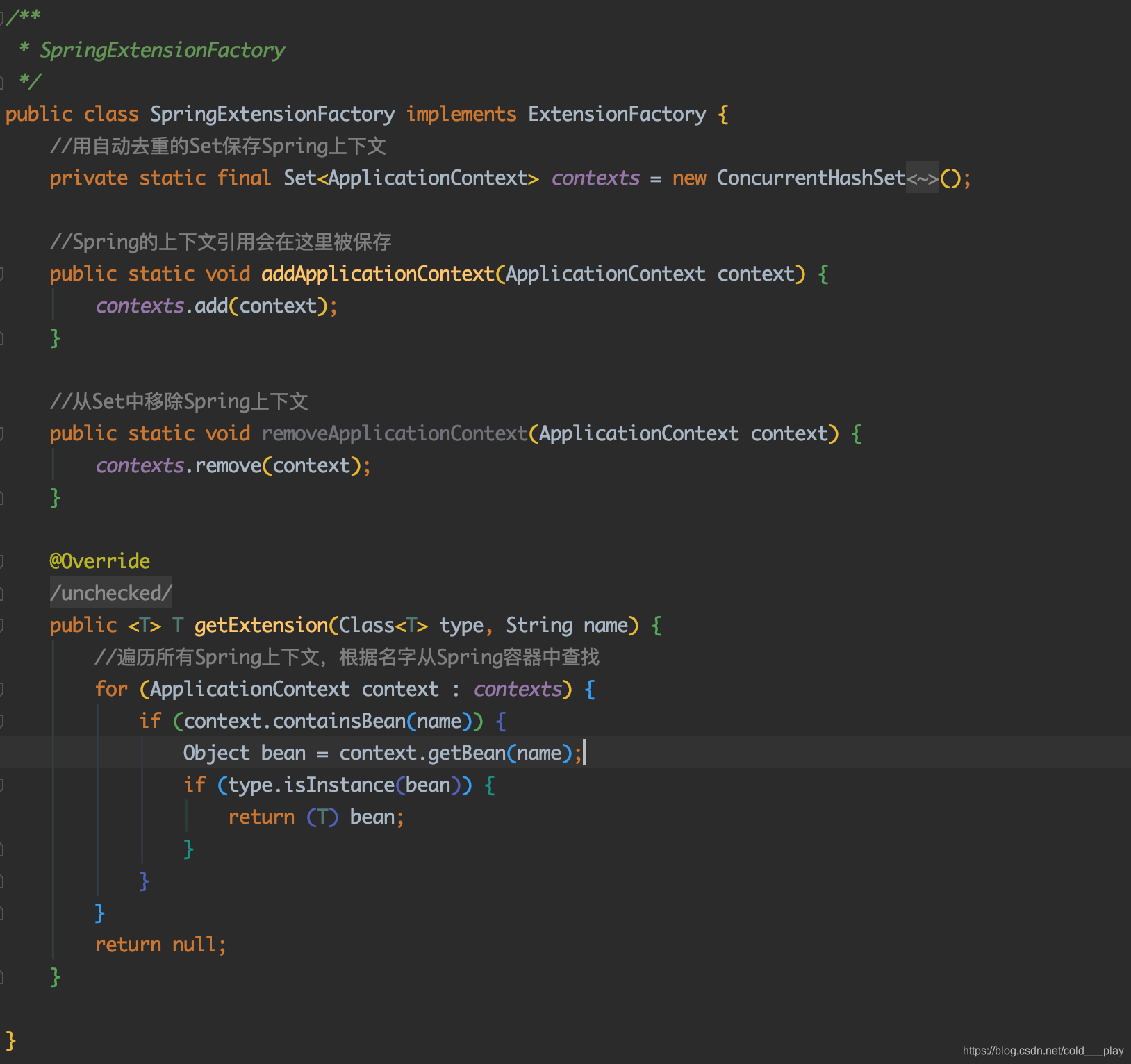Image resolution: width=1131 pixels, height=1064 pixels.
Task: Click the comment starting //Spring的上下文引用
Action: [x=221, y=242]
